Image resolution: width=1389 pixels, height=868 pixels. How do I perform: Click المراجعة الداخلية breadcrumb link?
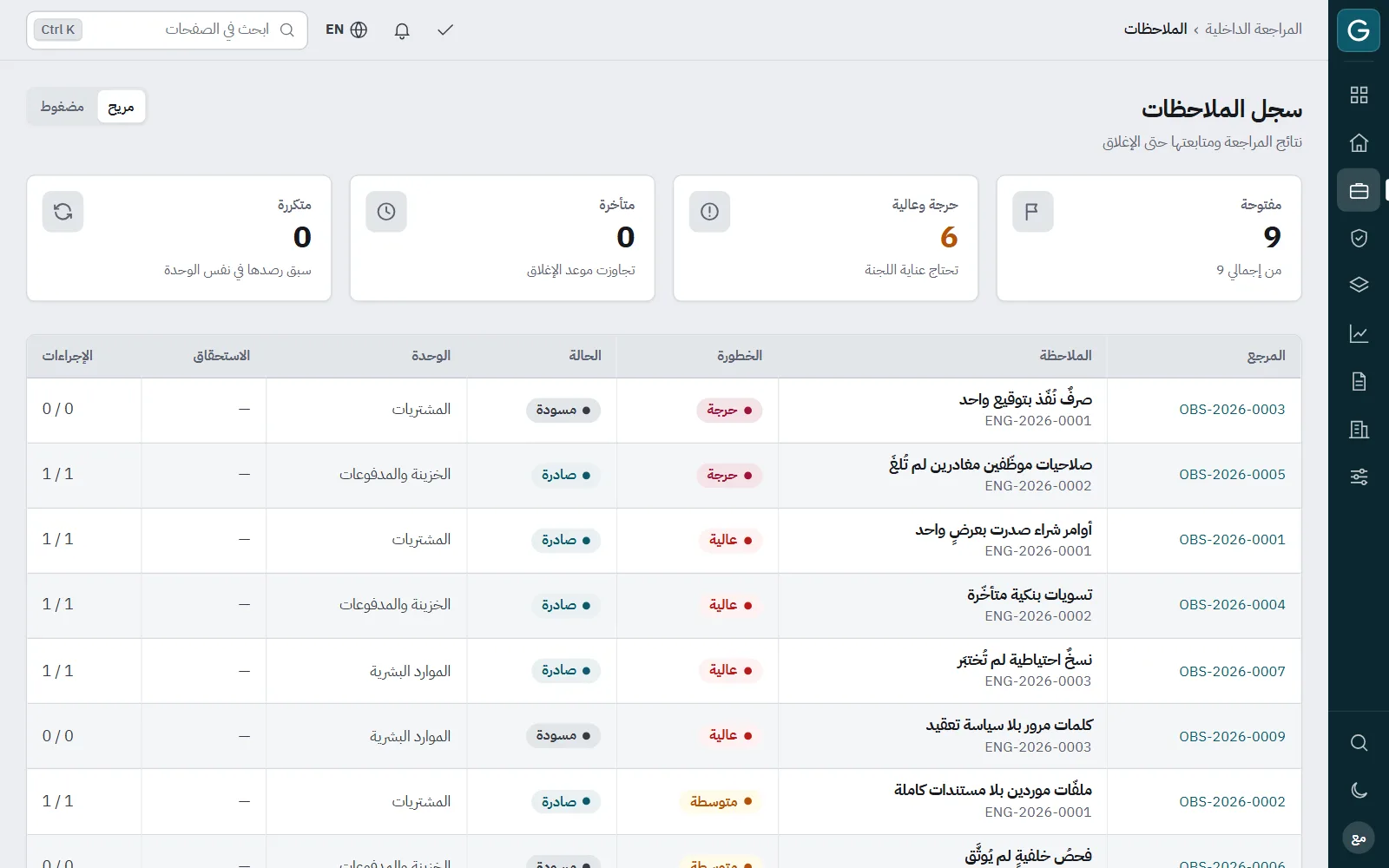[x=1253, y=30]
